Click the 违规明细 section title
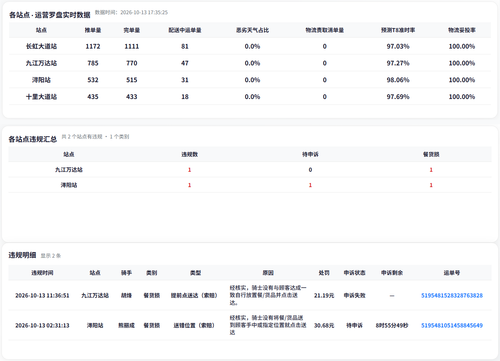The height and width of the screenshot is (361, 500). click(22, 255)
